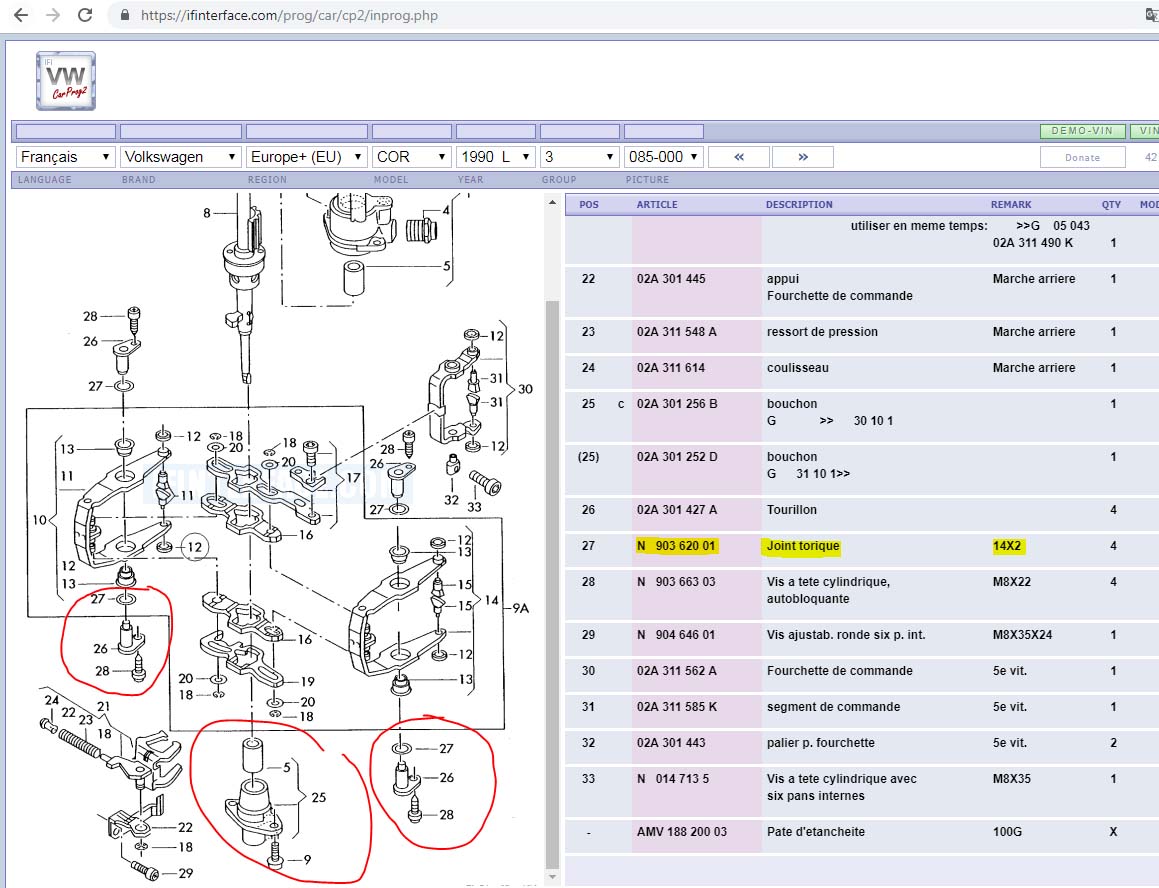Select highlighted article N 903 620 01
The height and width of the screenshot is (888, 1159).
point(676,546)
